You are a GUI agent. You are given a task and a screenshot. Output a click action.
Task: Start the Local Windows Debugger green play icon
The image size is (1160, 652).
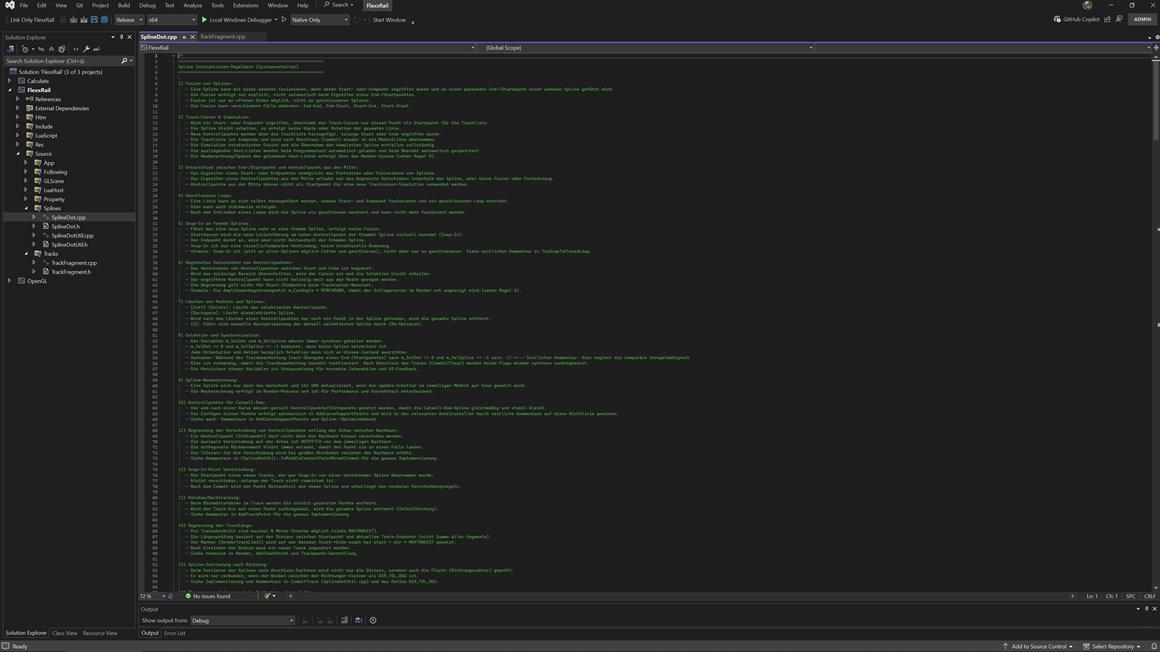[204, 20]
